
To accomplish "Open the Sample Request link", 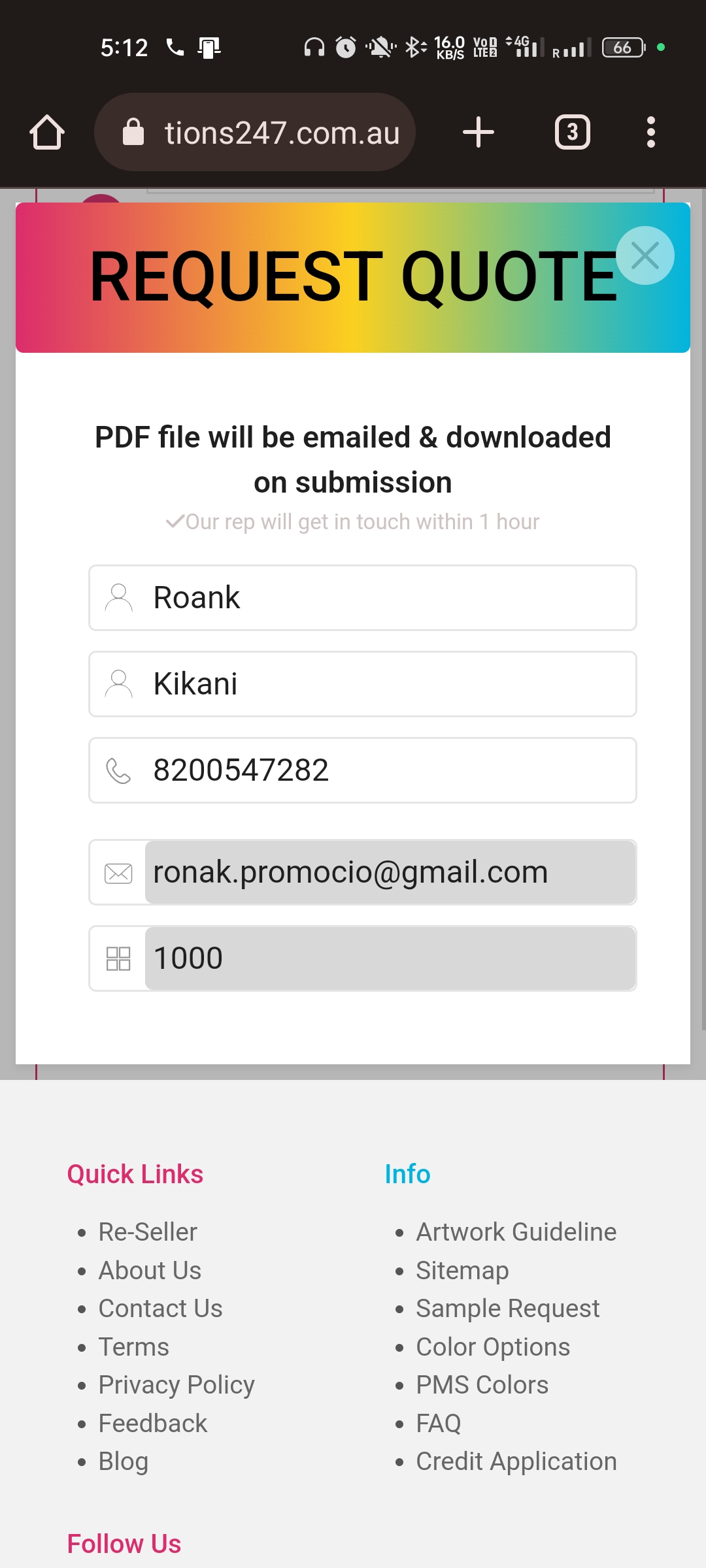I will [x=507, y=1308].
